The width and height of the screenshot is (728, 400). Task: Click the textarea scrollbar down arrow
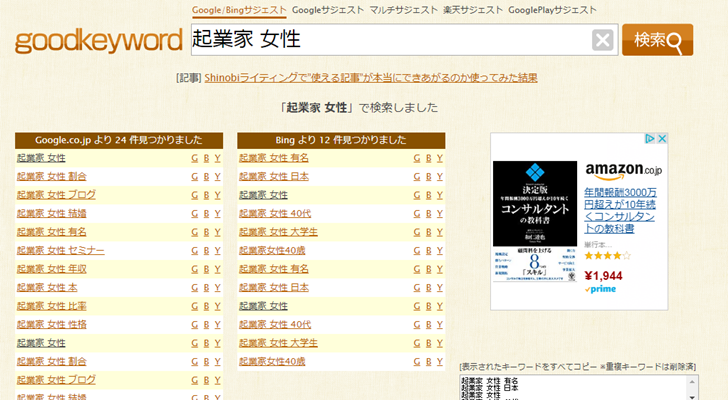click(x=692, y=397)
